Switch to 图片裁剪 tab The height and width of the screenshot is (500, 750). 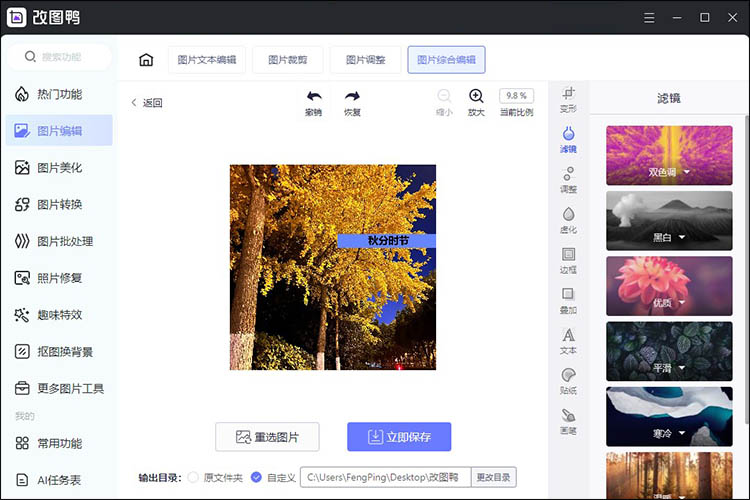tap(287, 60)
